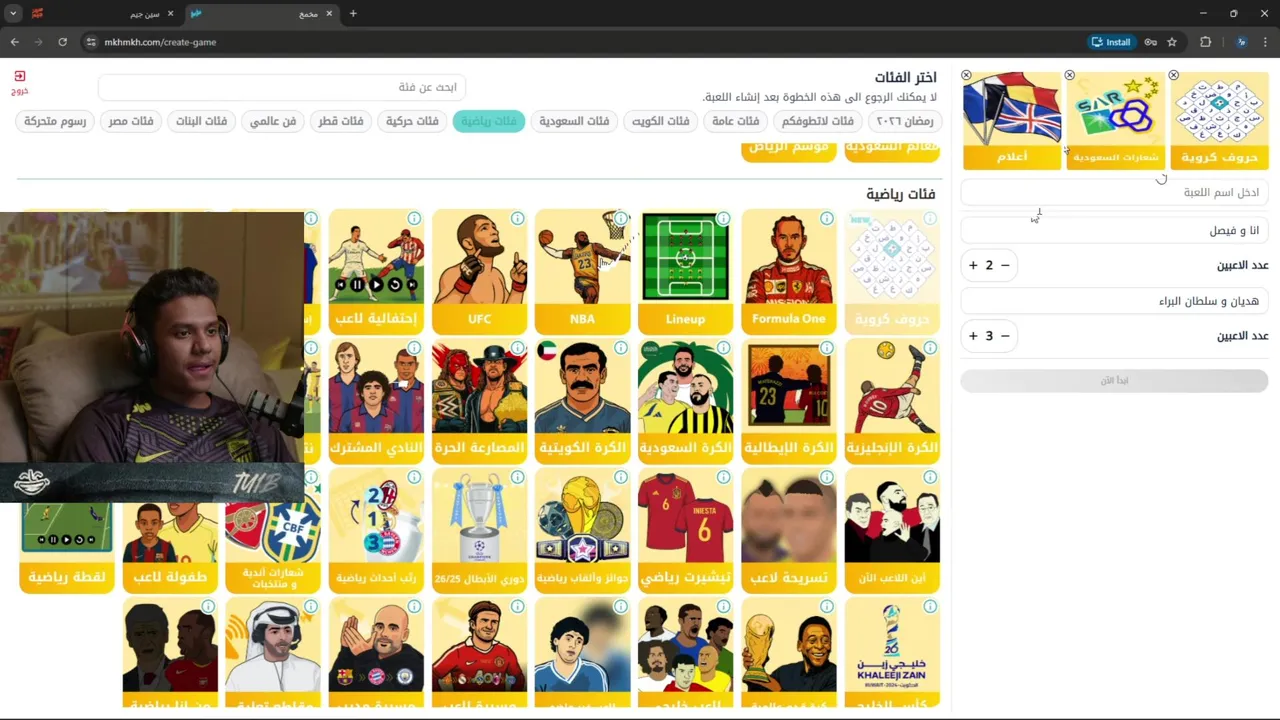This screenshot has width=1280, height=720.
Task: Select the فن عالمي category tab
Action: coord(273,121)
